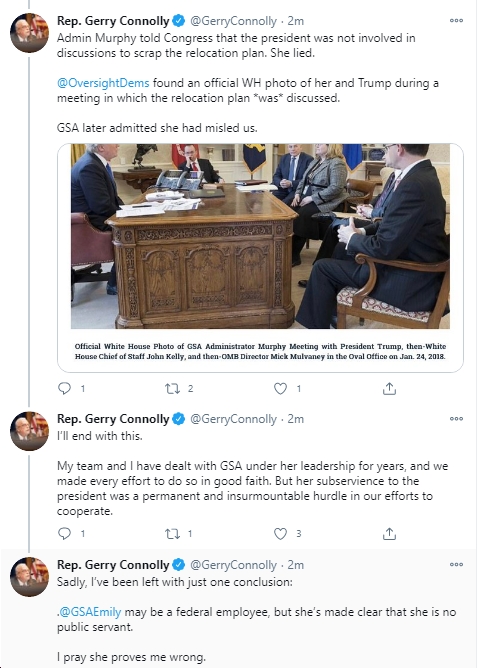
Task: Retweet the tweet containing the Oval Office photo
Action: tap(173, 389)
